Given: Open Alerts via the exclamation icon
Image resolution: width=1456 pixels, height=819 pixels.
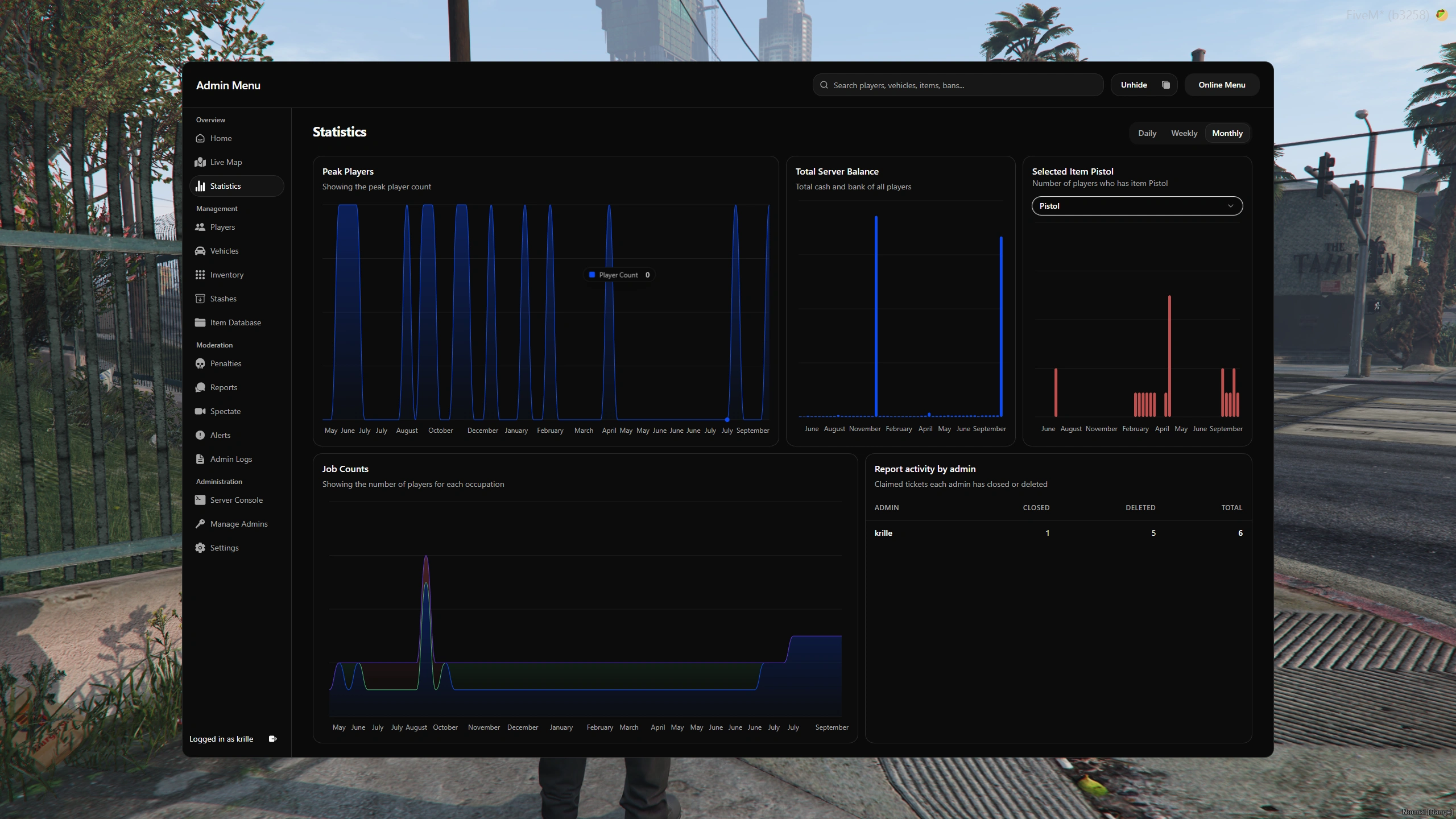Looking at the screenshot, I should pyautogui.click(x=200, y=435).
